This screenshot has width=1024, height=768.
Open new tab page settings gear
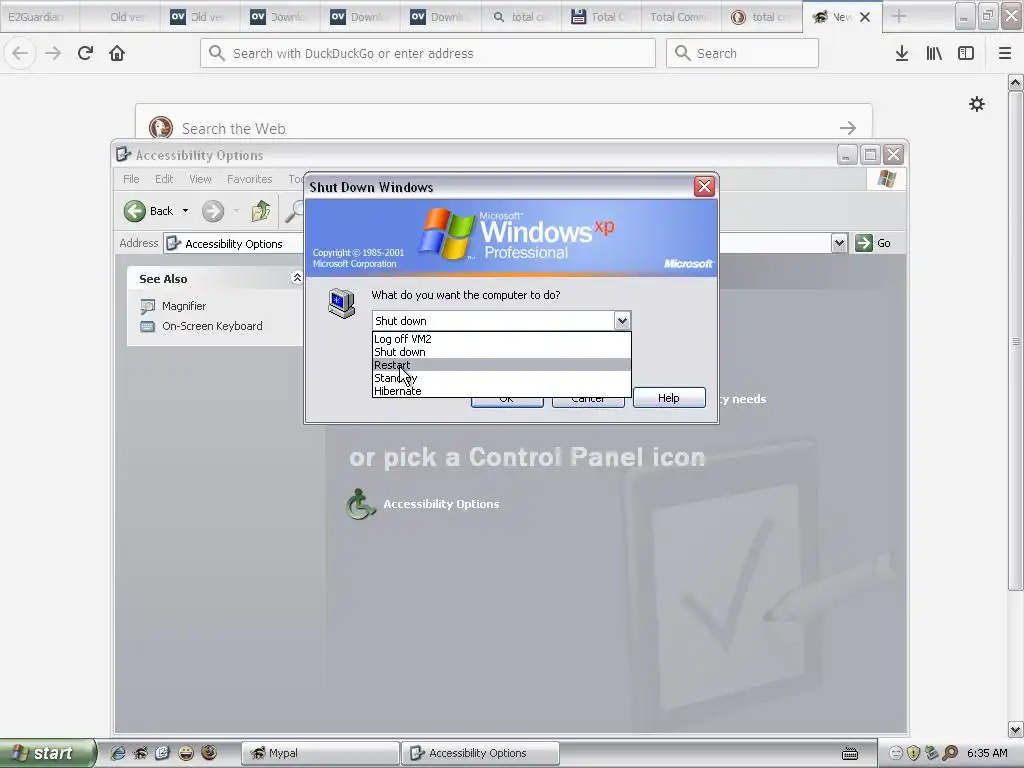click(x=977, y=104)
